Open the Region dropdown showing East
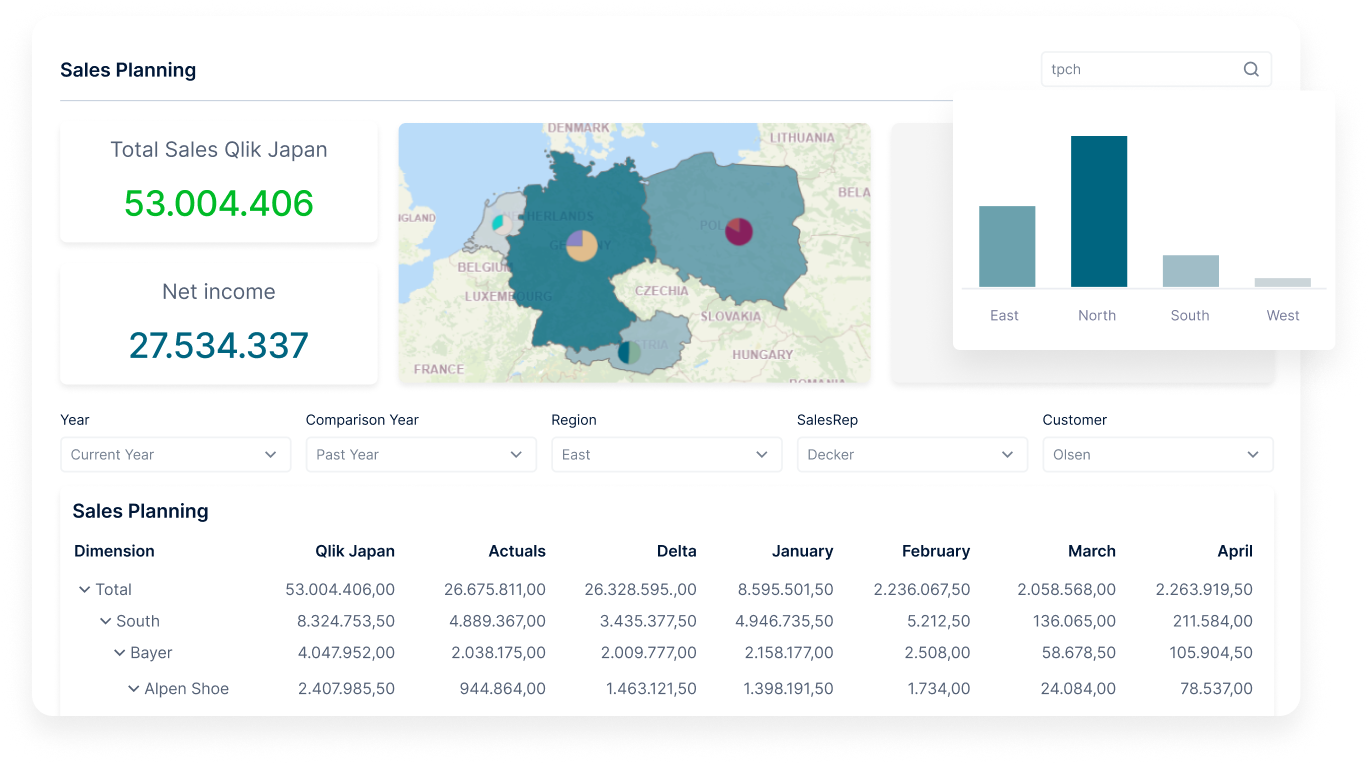1371x764 pixels. (x=666, y=454)
